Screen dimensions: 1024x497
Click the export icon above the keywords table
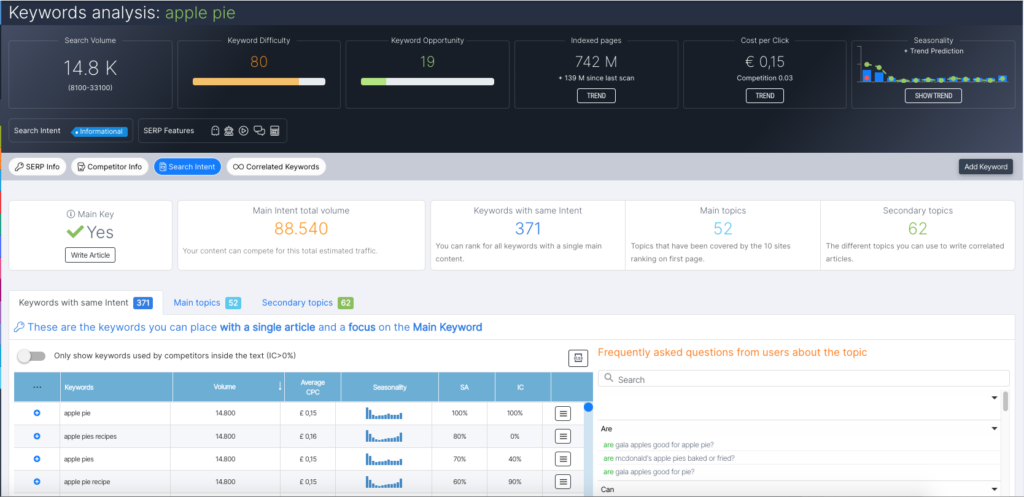coord(577,358)
